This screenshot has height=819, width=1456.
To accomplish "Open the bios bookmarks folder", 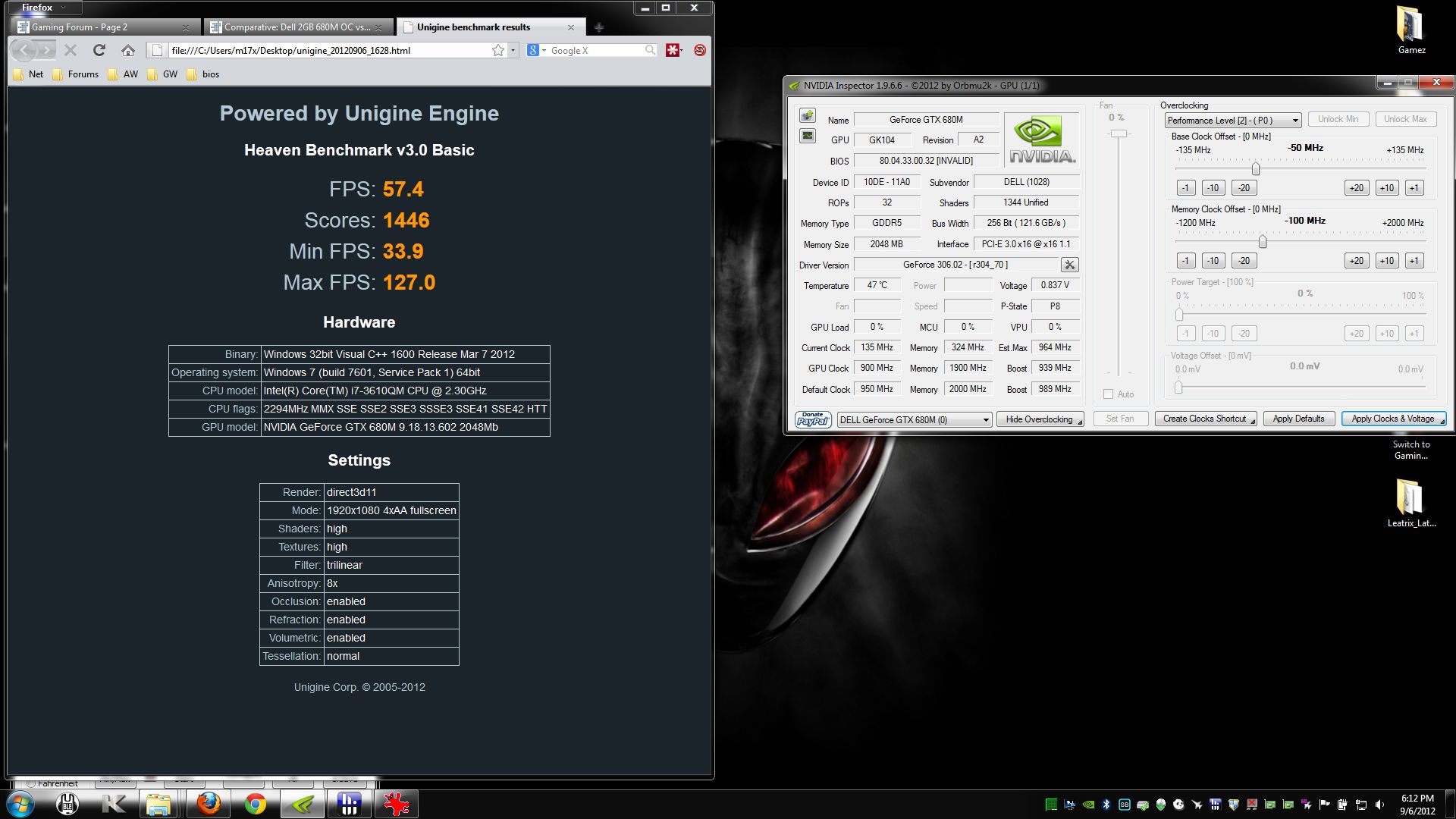I will pos(203,74).
